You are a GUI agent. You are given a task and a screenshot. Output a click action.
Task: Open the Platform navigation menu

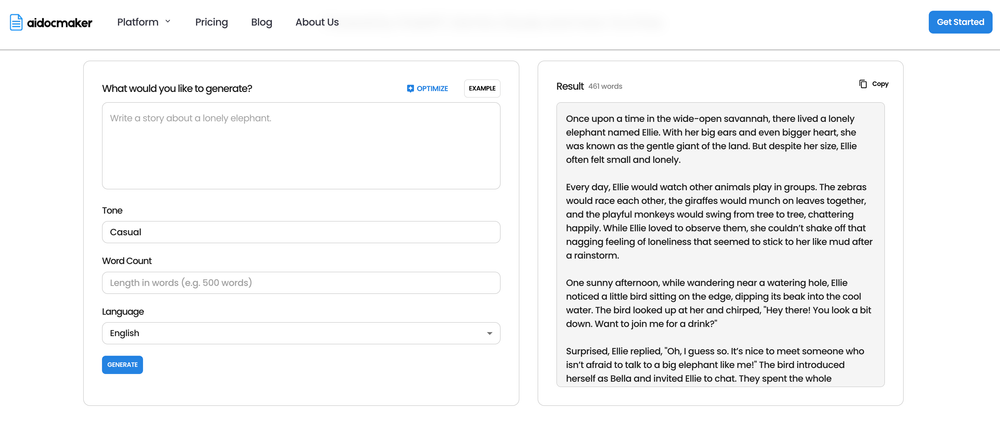pos(138,22)
